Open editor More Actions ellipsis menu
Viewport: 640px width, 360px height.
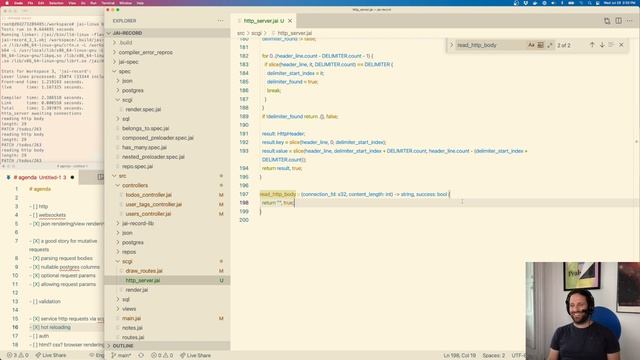(x=630, y=21)
